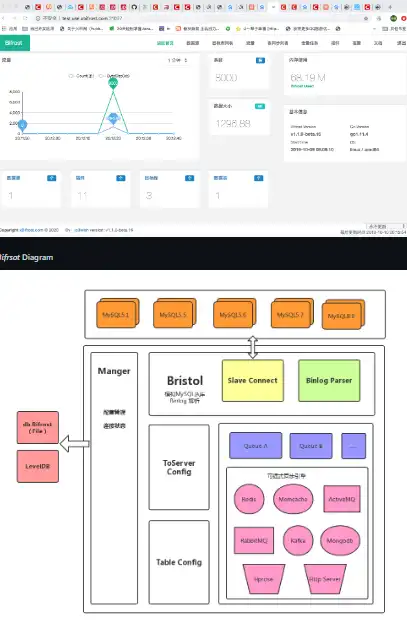Click the purple Queue B block
Viewport: 407px width, 624px height.
click(311, 446)
